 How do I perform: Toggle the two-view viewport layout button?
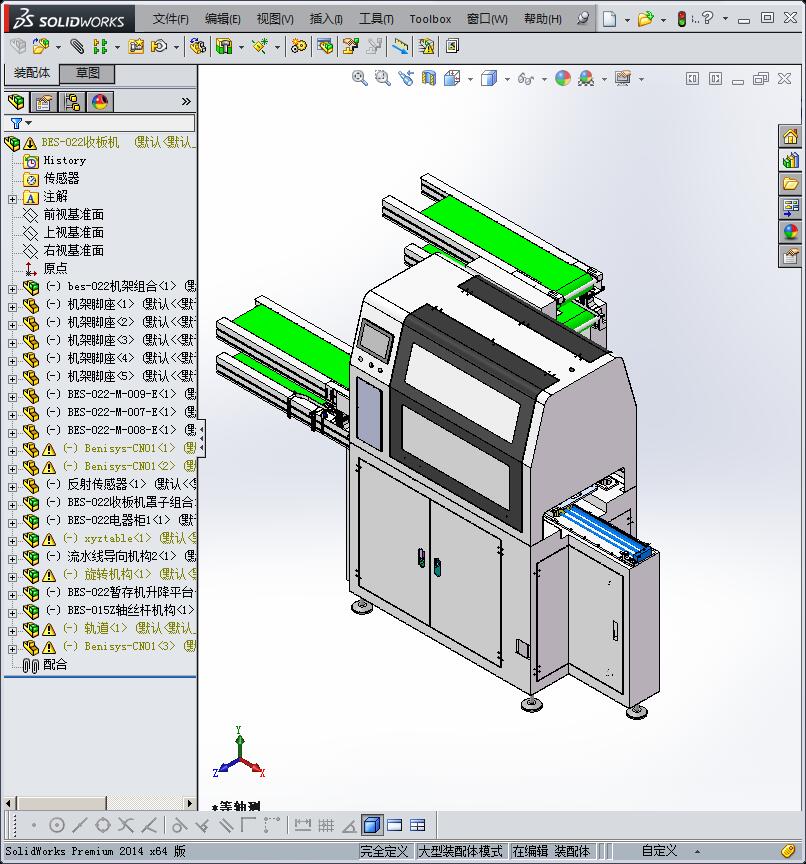click(394, 825)
